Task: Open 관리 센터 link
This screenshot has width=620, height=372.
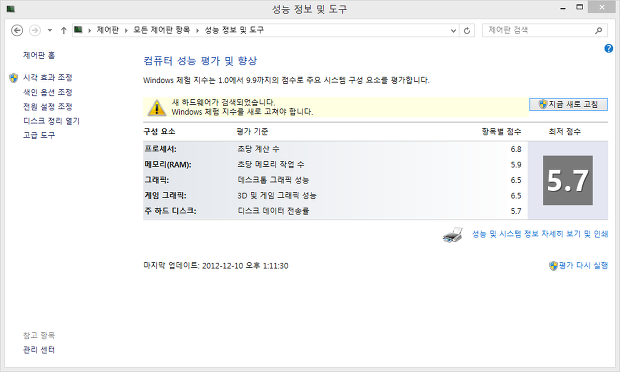Action: (39, 350)
